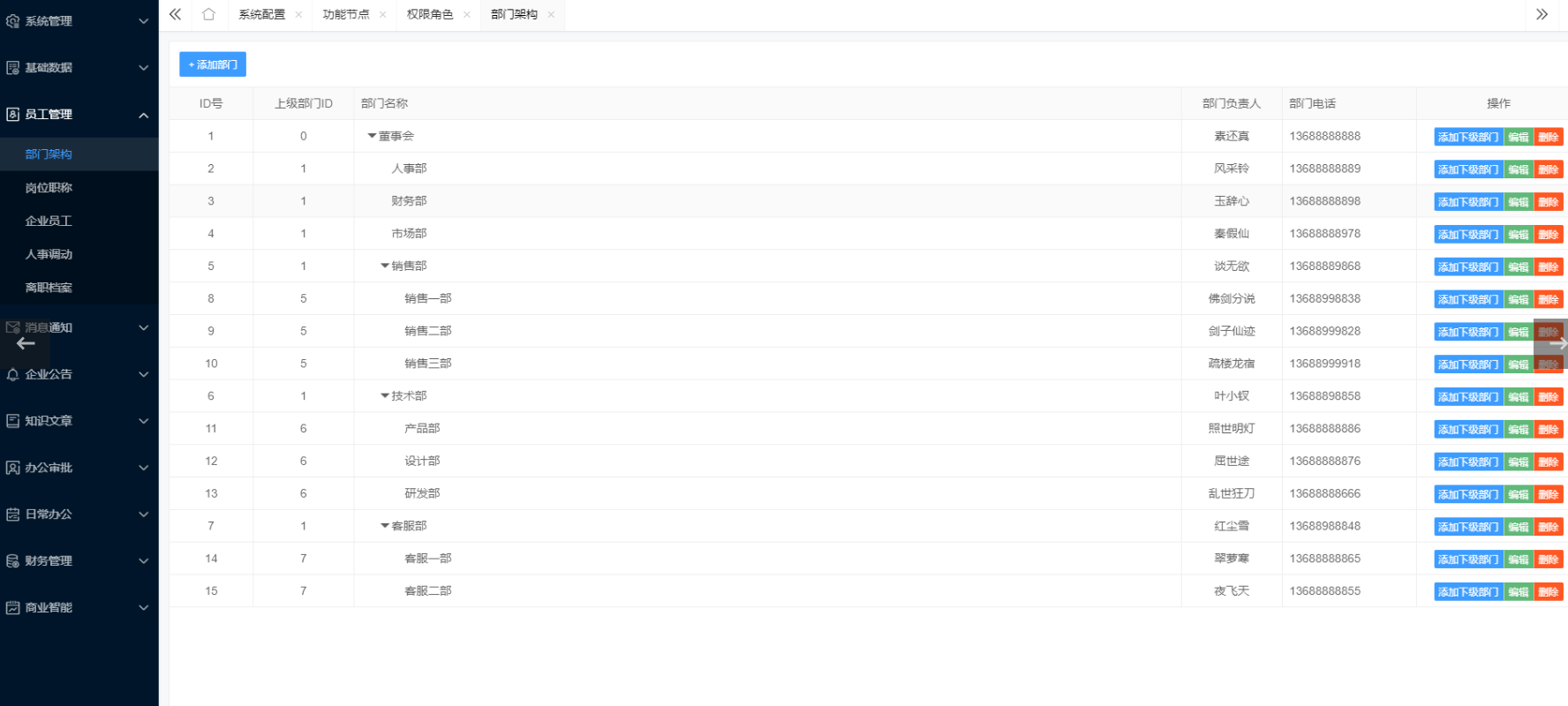The height and width of the screenshot is (706, 1568).
Task: Collapse the 董事会 tree node
Action: [372, 136]
